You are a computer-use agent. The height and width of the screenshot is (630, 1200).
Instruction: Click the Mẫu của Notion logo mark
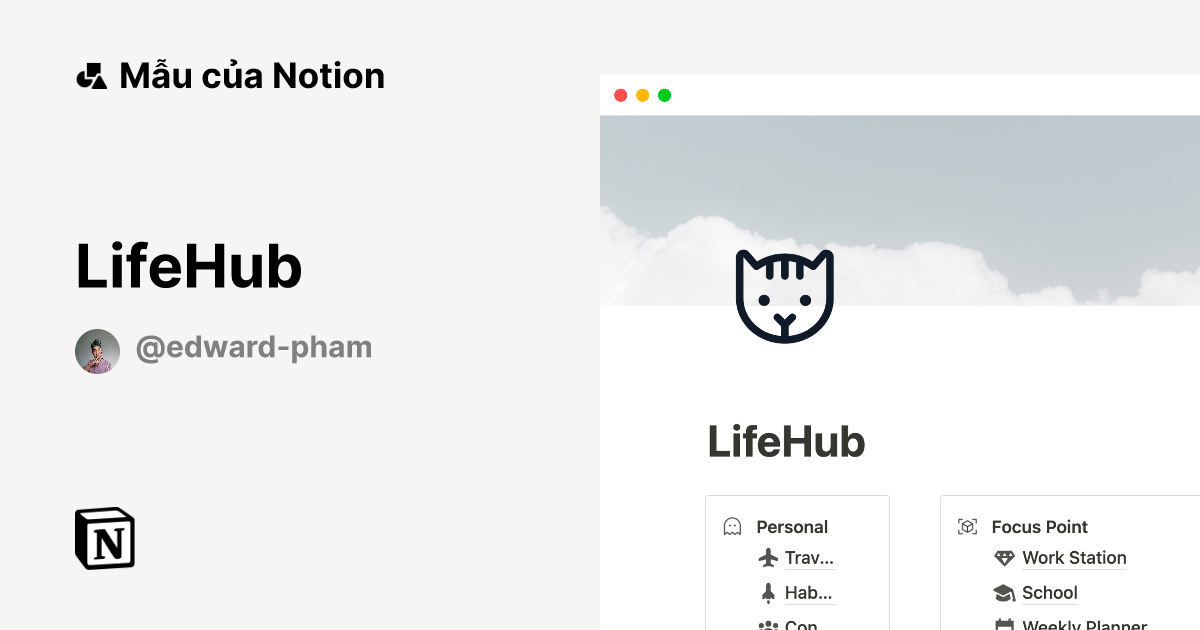91,74
